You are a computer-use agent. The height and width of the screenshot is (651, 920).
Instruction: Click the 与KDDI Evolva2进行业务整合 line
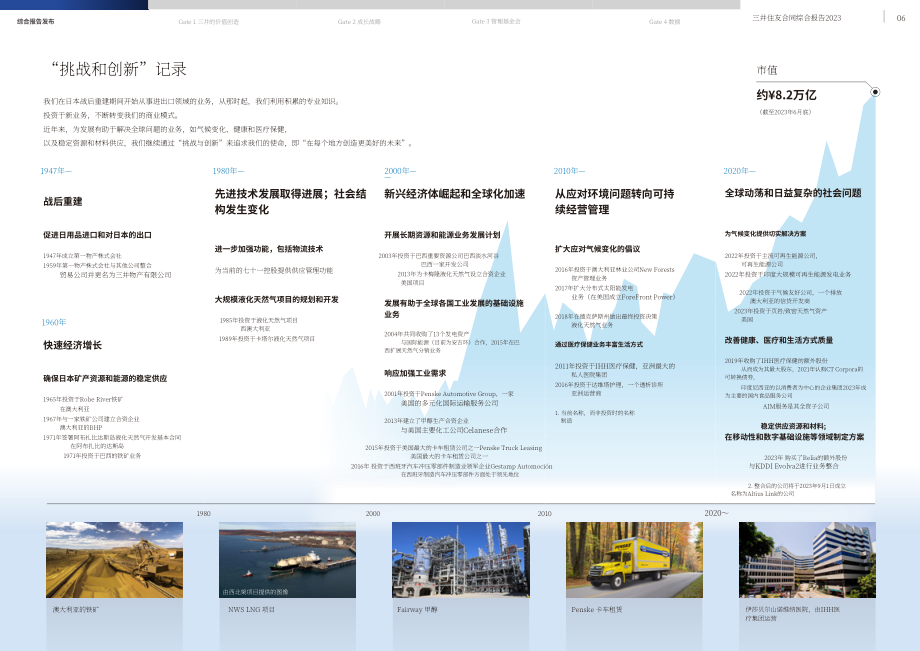click(794, 466)
